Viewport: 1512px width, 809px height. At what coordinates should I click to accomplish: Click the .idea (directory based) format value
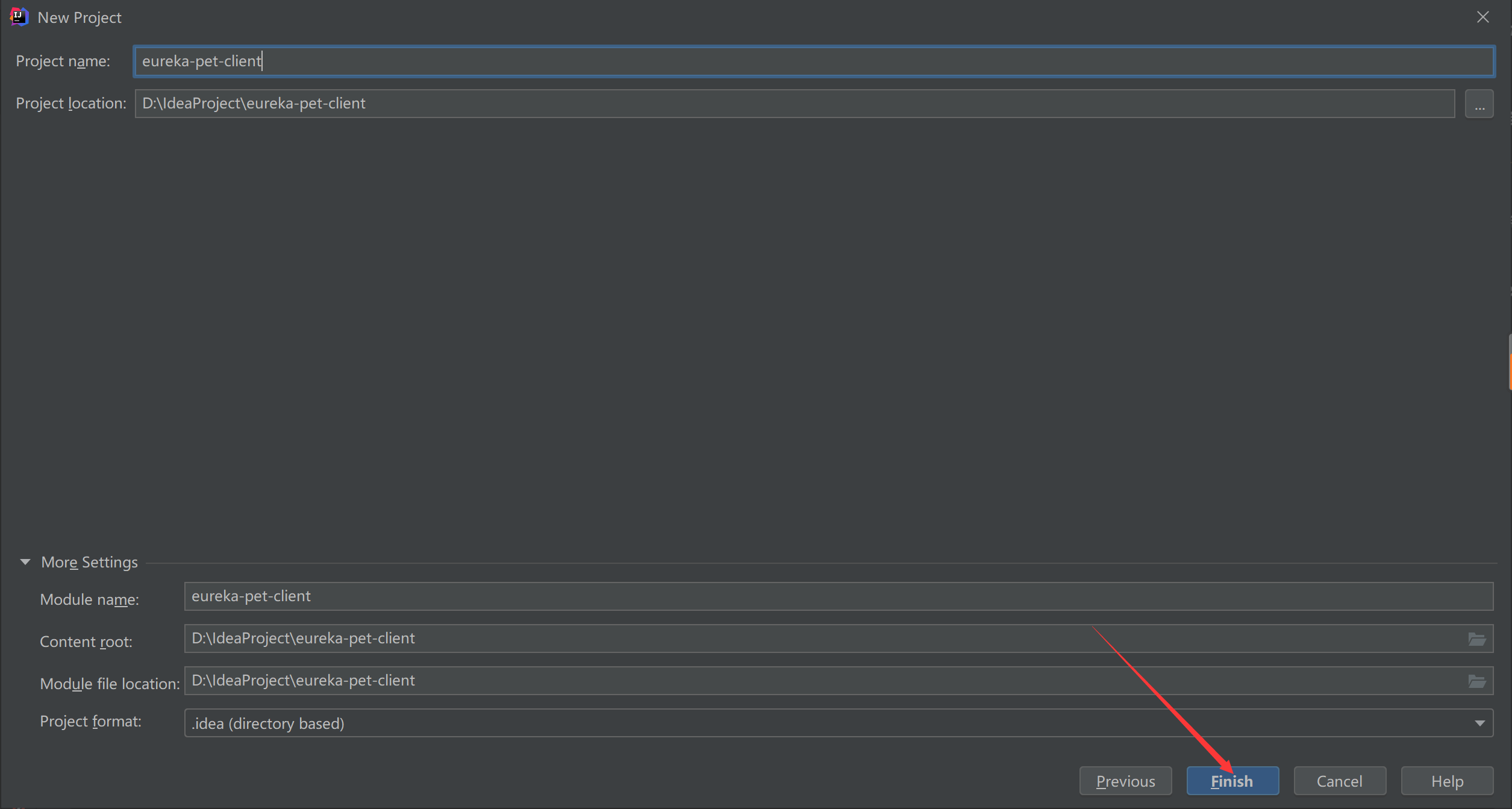268,723
